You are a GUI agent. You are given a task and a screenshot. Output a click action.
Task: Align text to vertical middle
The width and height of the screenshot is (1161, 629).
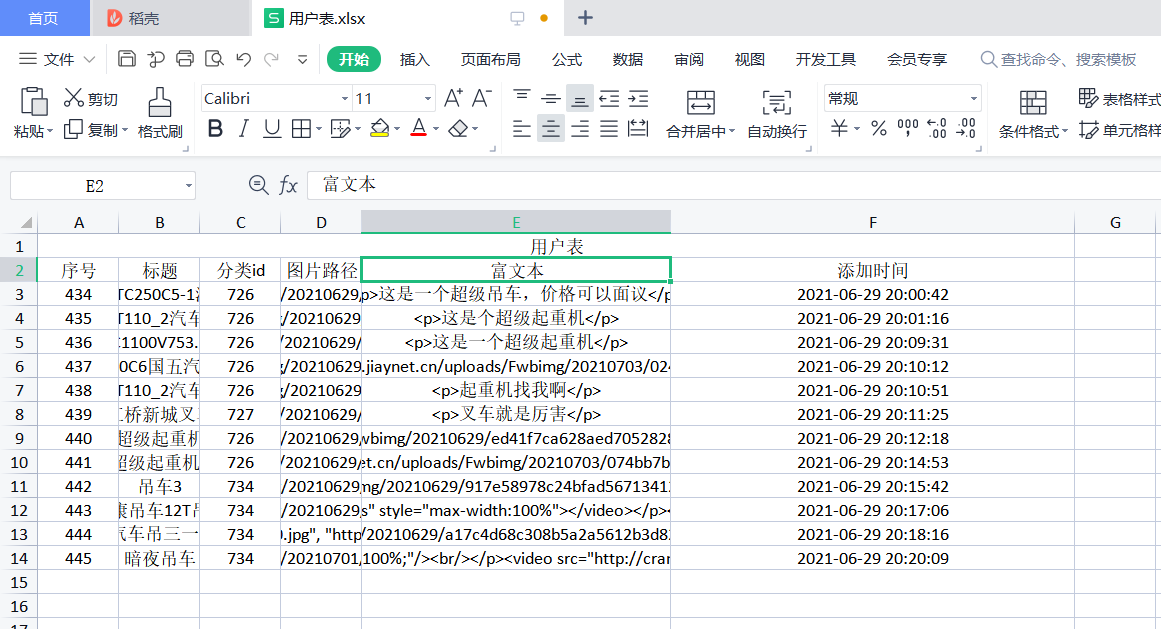pos(550,98)
